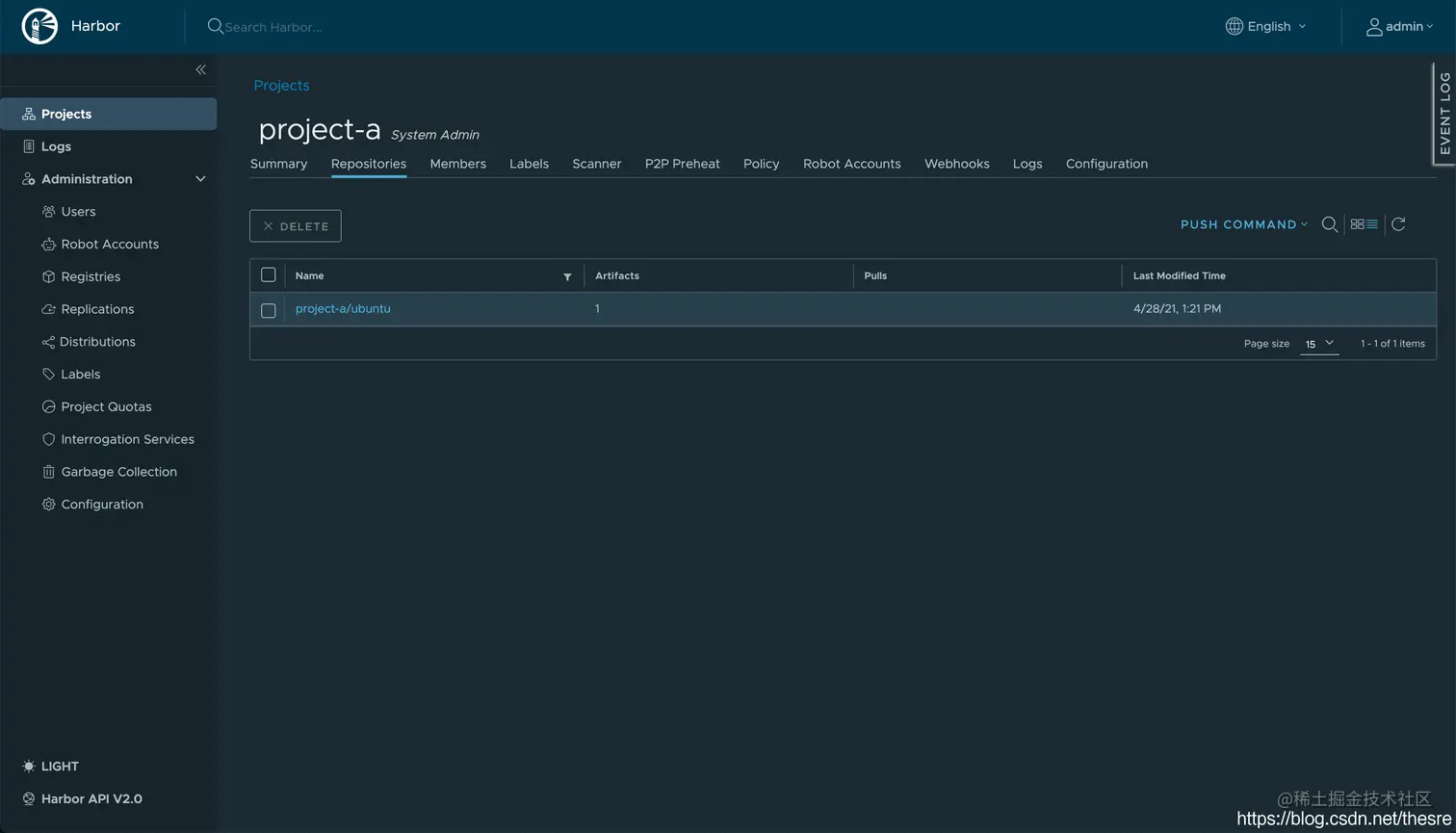Screen dimensions: 1456x833
Task: Sort by Last Modified Time column header
Action: tap(1179, 275)
